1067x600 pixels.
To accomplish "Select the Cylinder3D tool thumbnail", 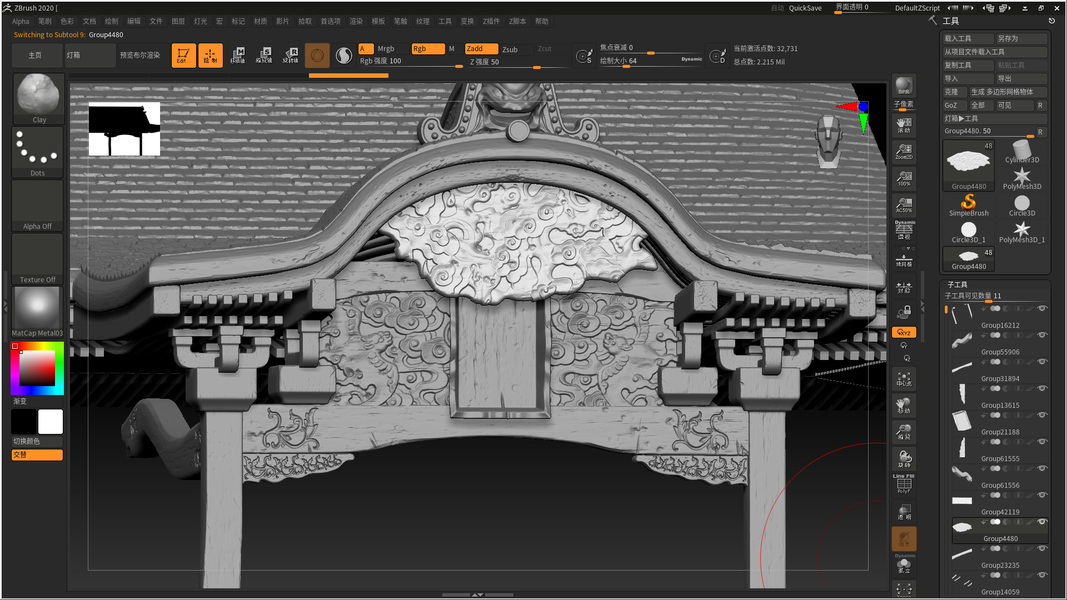I will click(1021, 152).
